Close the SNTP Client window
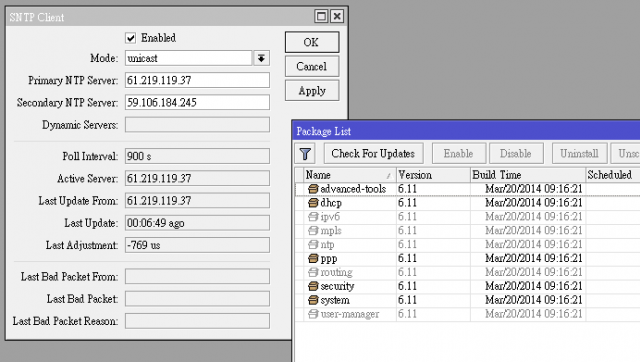640x362 pixels. tap(337, 16)
